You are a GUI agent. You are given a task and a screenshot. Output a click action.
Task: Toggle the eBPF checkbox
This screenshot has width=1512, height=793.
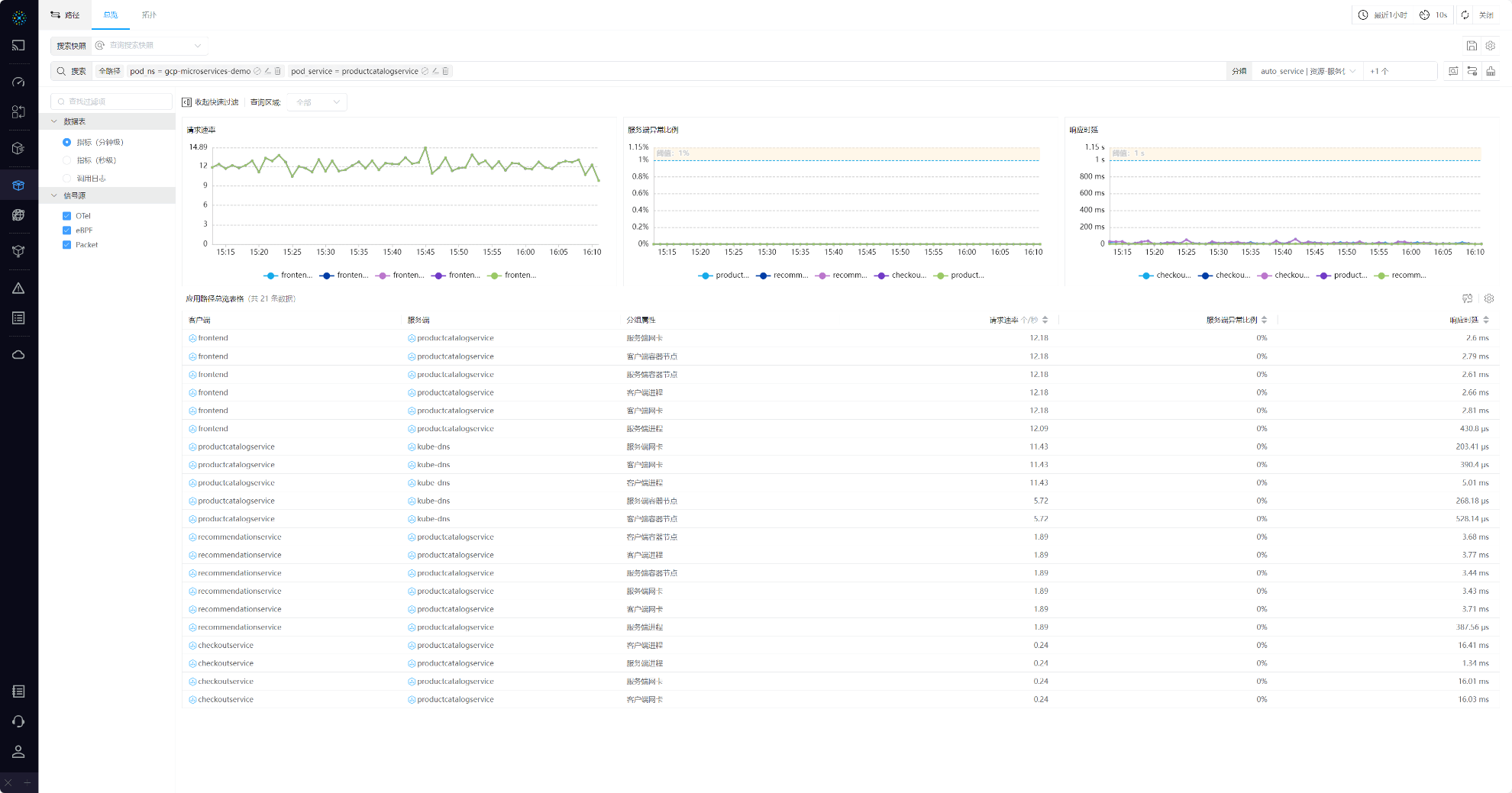tap(67, 230)
